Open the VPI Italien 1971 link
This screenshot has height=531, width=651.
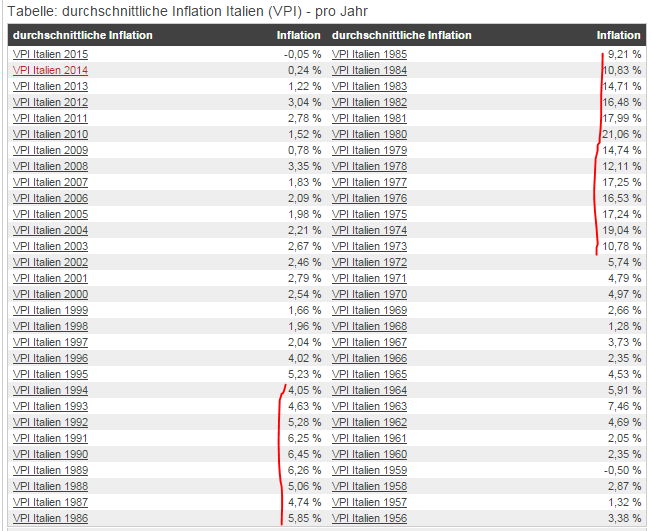click(x=369, y=278)
